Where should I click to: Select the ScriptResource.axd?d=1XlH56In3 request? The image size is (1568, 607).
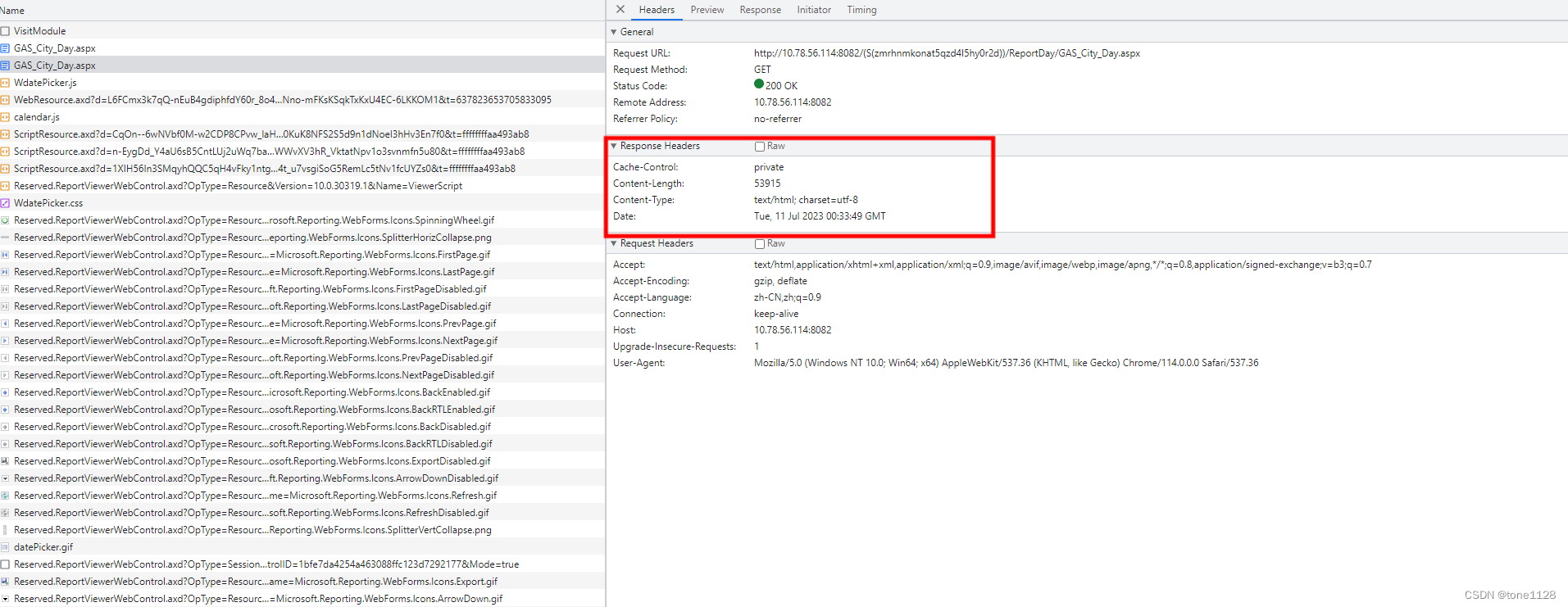(302, 169)
